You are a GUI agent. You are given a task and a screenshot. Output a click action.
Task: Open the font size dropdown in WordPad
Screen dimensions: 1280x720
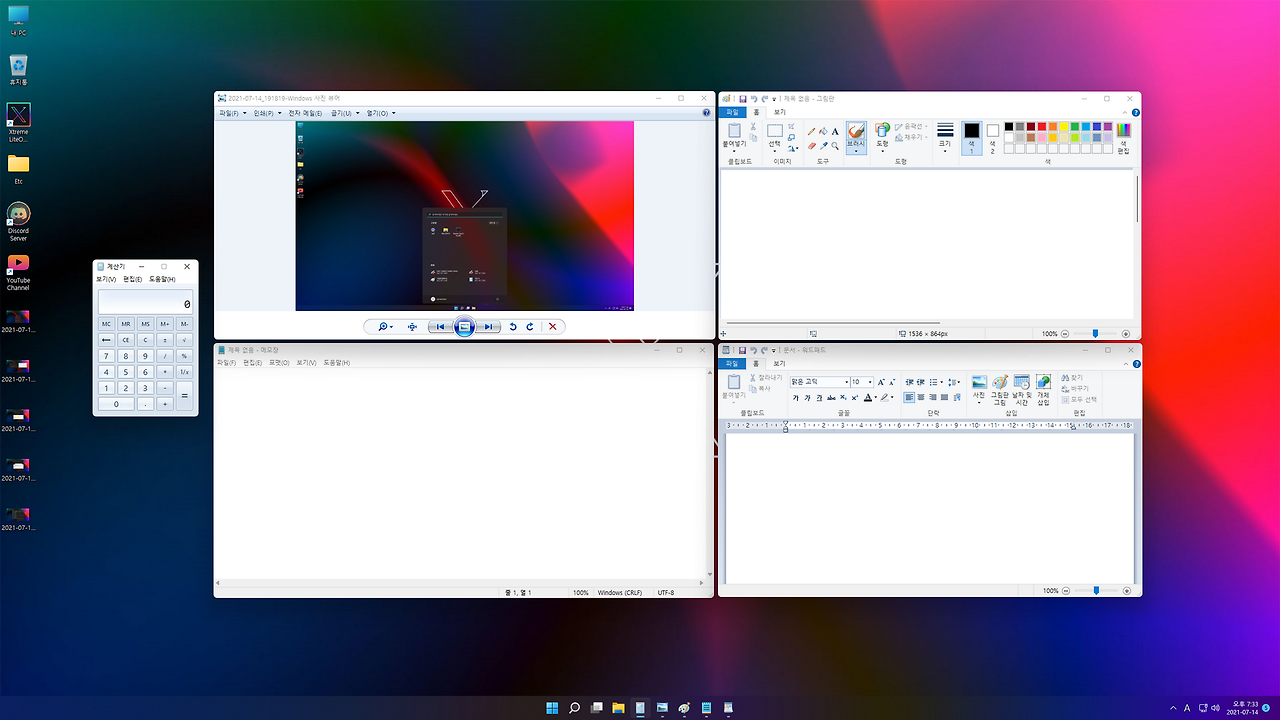tap(870, 380)
